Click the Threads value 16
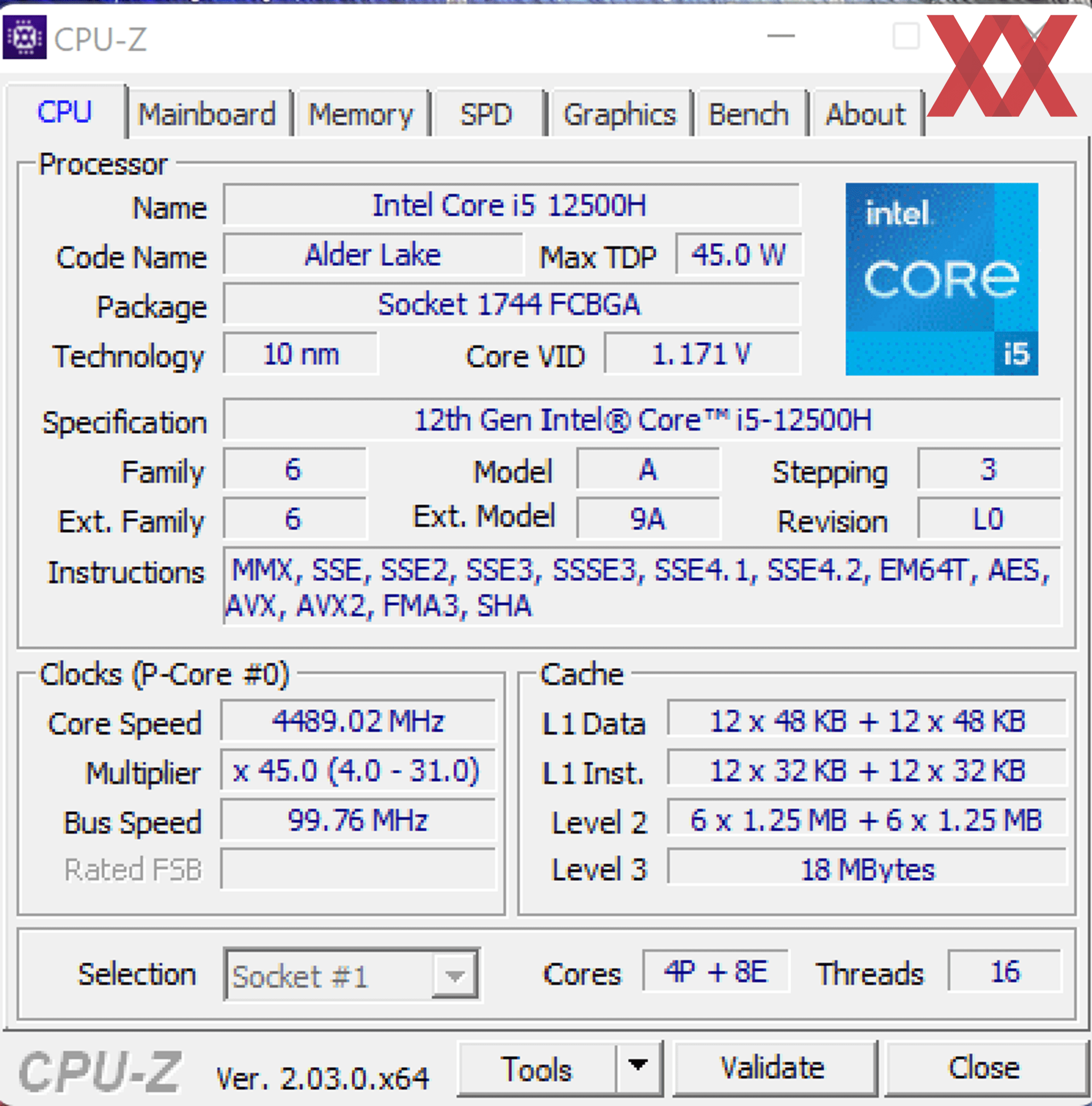This screenshot has width=1092, height=1106. point(1004,972)
